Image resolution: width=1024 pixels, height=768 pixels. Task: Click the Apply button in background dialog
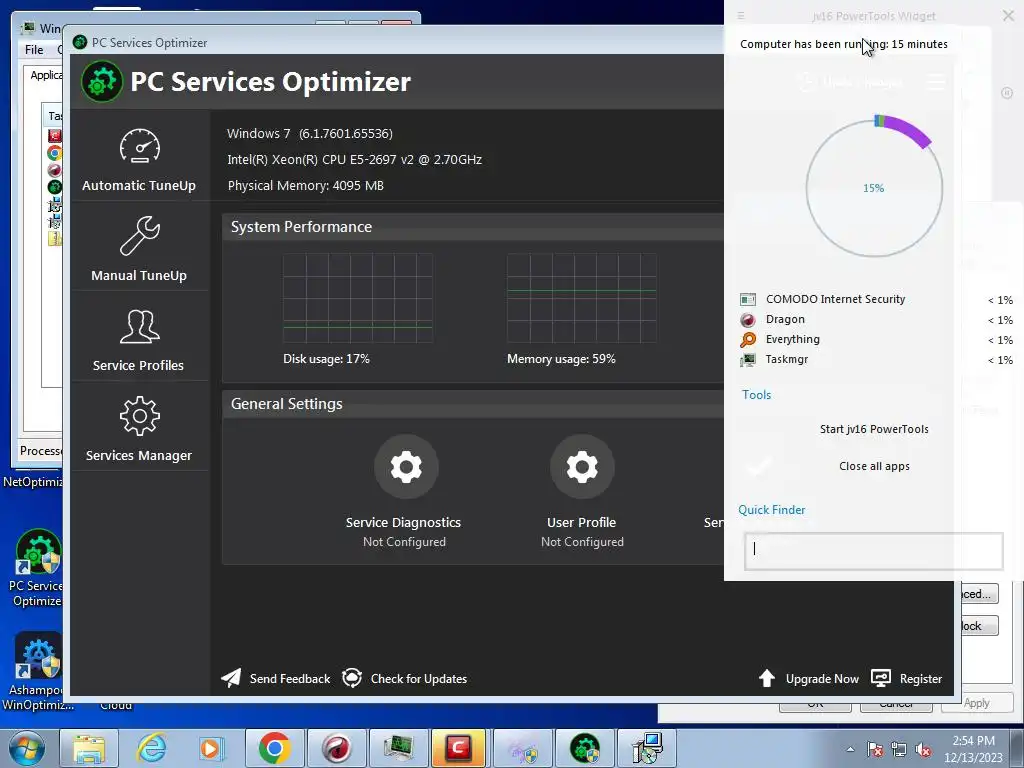(x=976, y=703)
